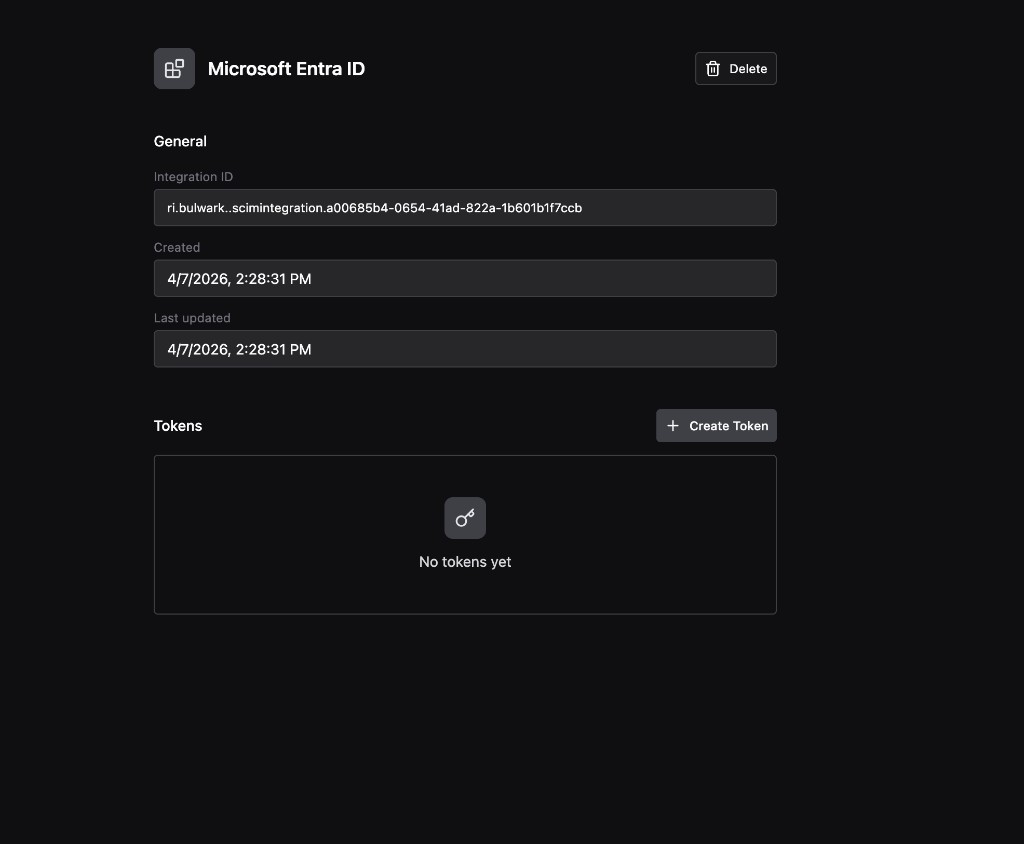
Task: Click the General section heading
Action: coord(180,141)
